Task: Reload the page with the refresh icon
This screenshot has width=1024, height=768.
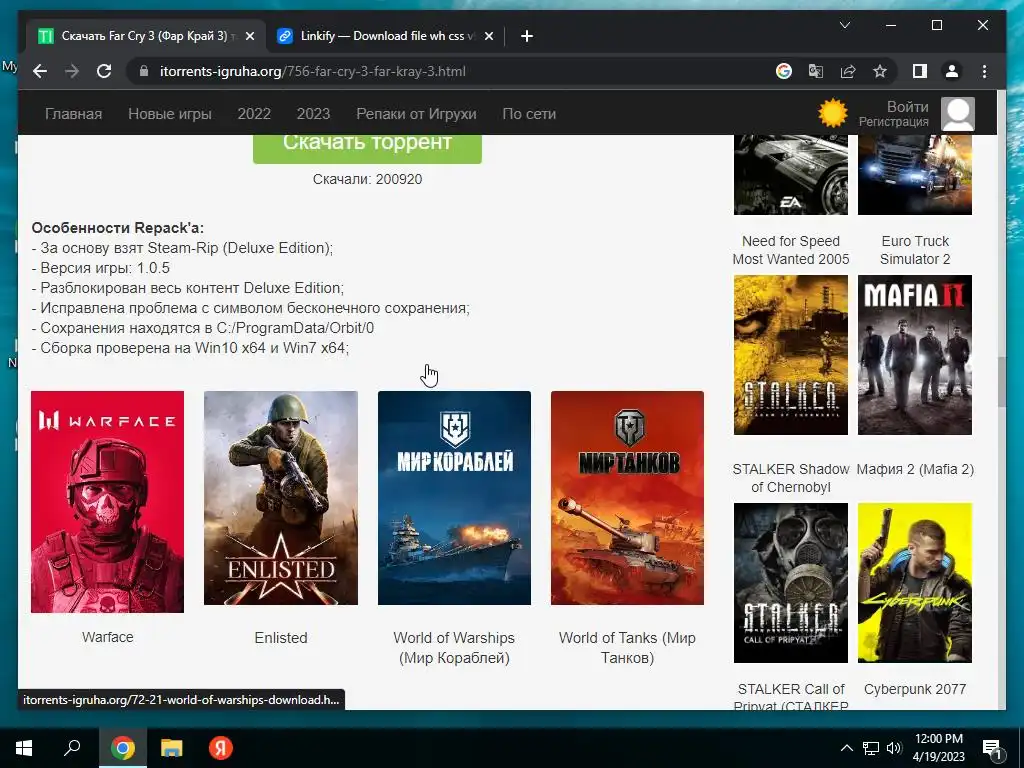Action: tap(104, 71)
